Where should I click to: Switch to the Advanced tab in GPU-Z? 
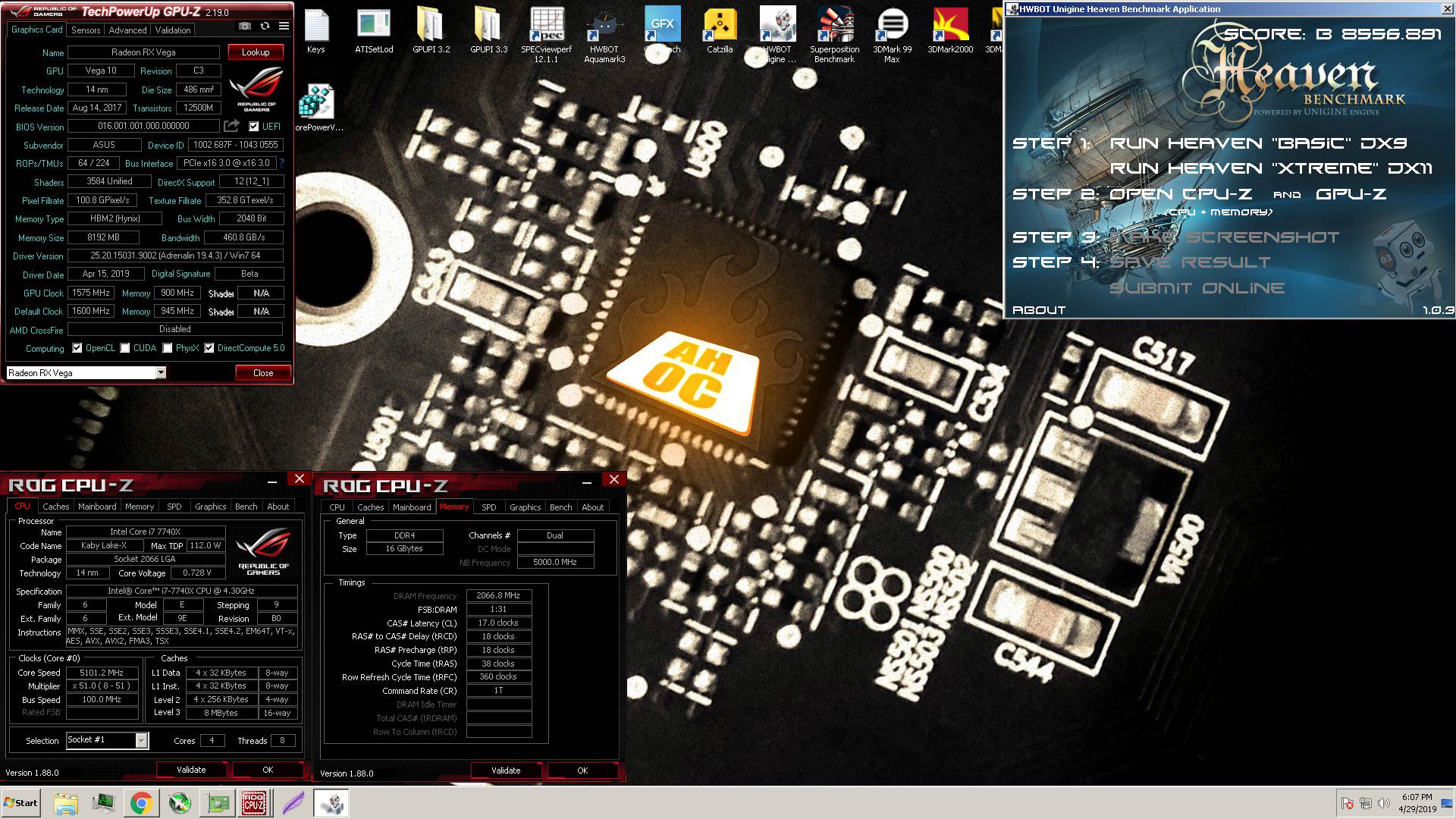[x=127, y=30]
